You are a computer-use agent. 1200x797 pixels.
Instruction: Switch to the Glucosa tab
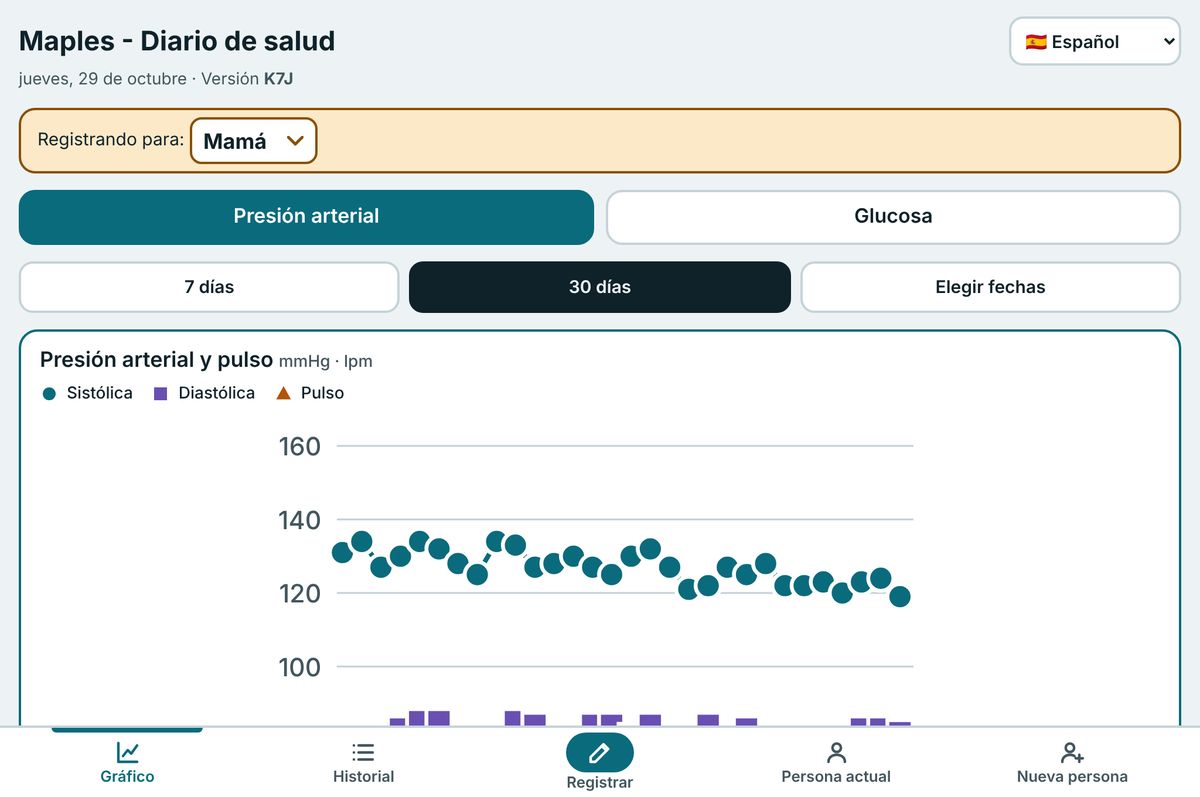point(893,217)
